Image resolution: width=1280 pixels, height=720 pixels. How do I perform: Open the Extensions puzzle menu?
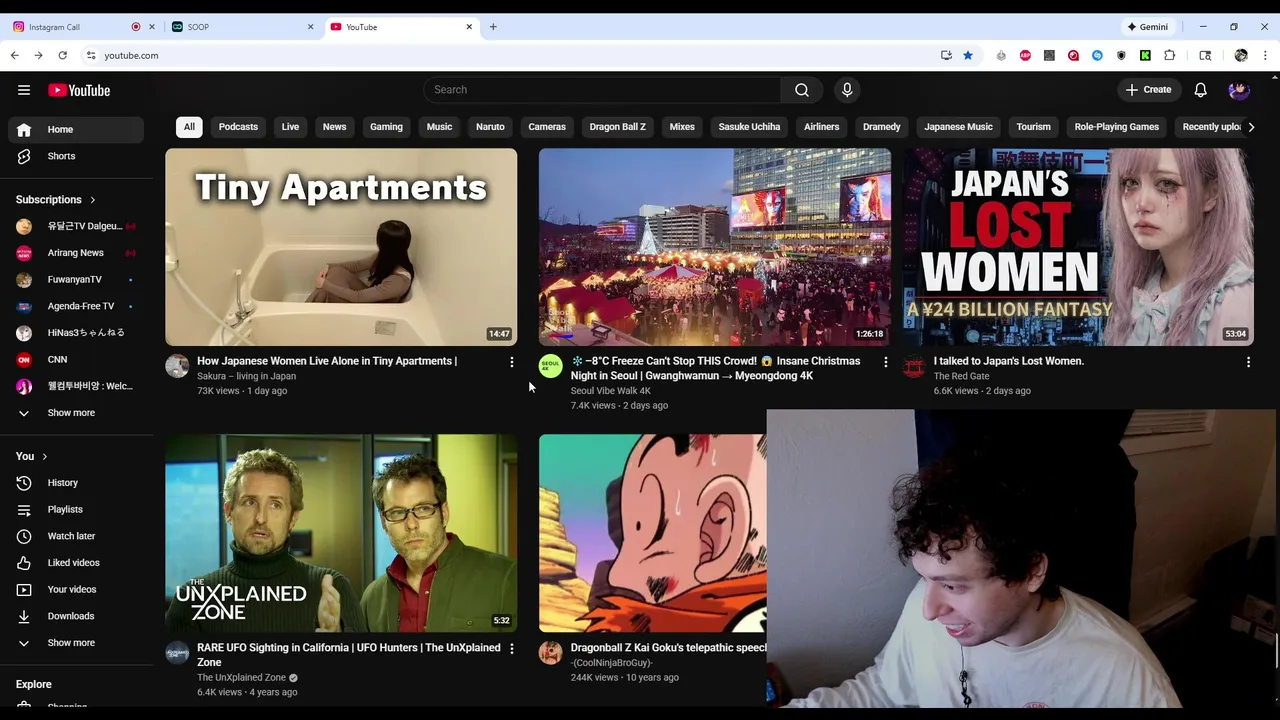click(x=1169, y=56)
